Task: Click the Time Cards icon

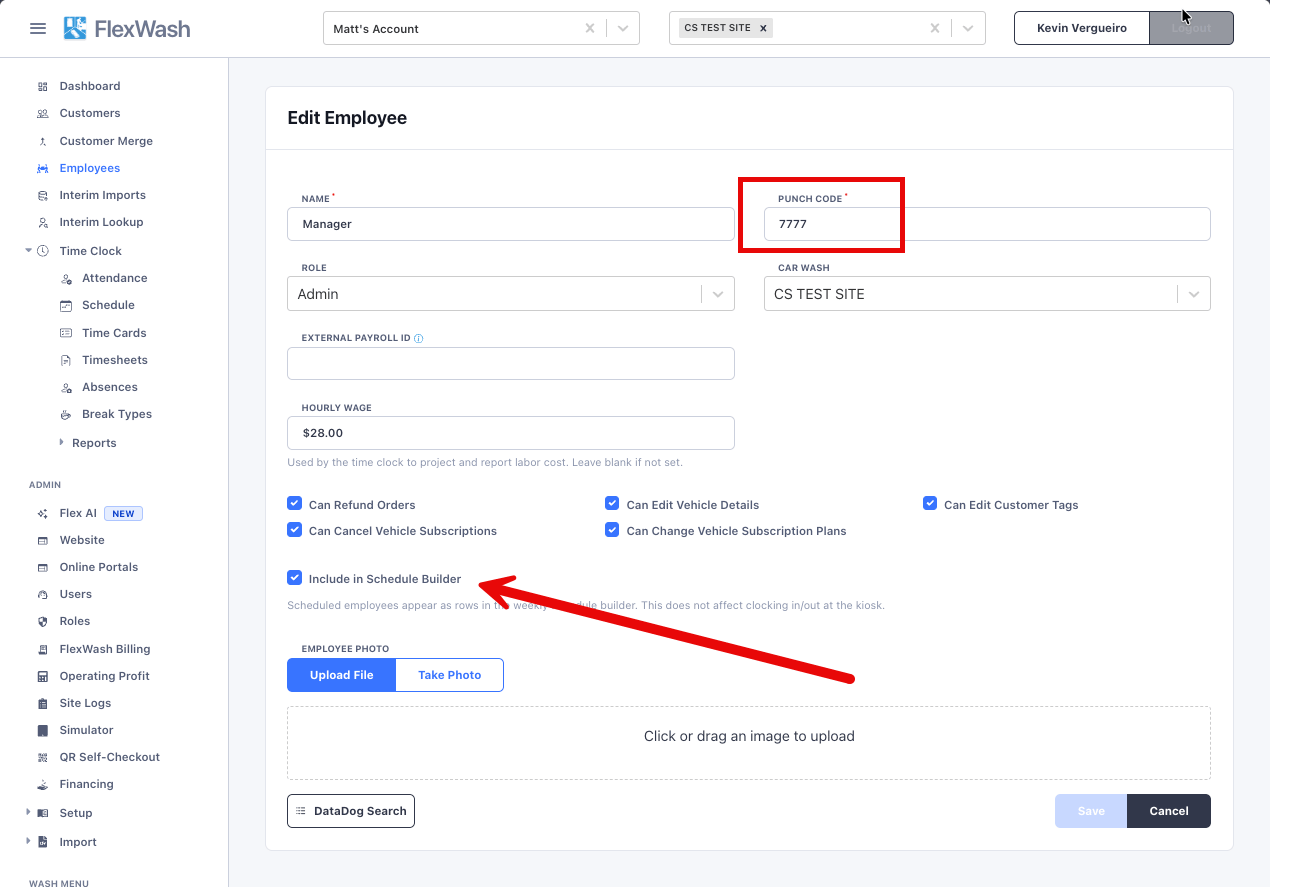Action: [x=66, y=333]
